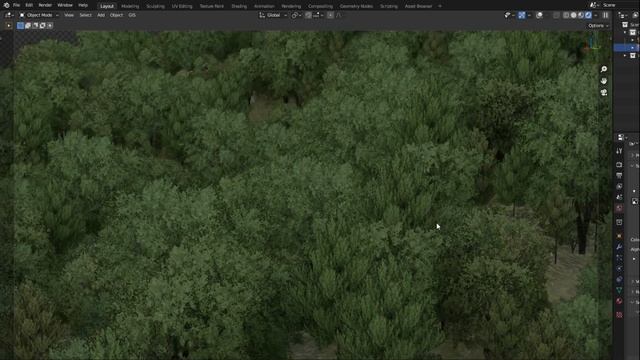Screen dimensions: 640x360
Task: Click the Blender logo menu icon
Action: click(6, 5)
